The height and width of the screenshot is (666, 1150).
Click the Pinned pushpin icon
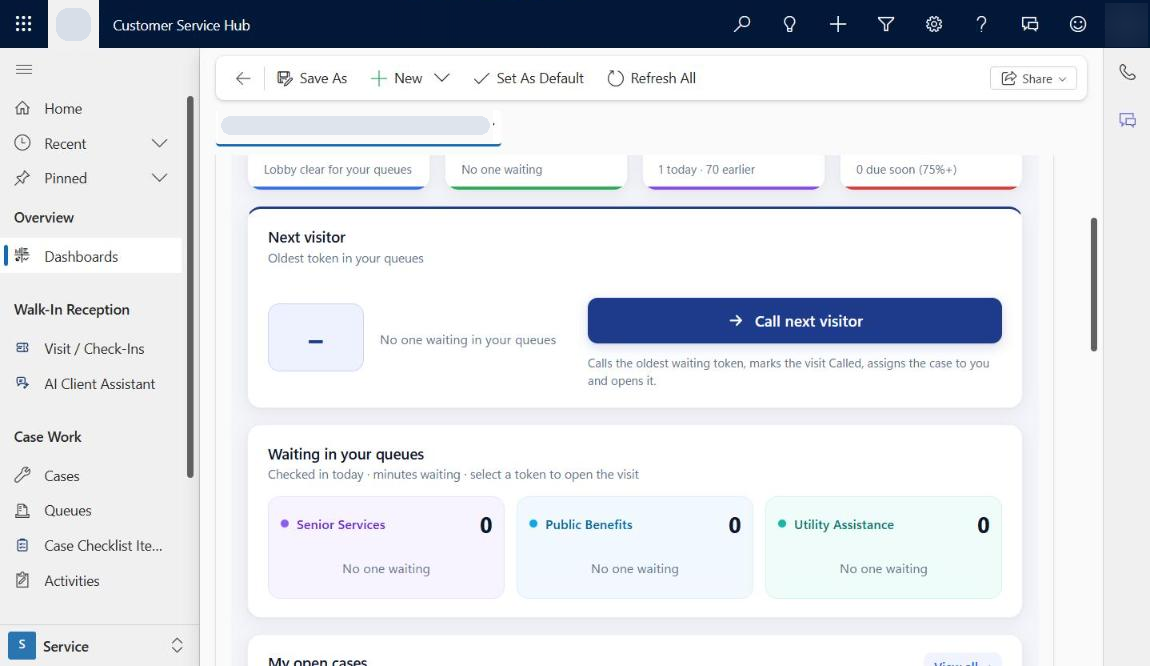tap(23, 178)
